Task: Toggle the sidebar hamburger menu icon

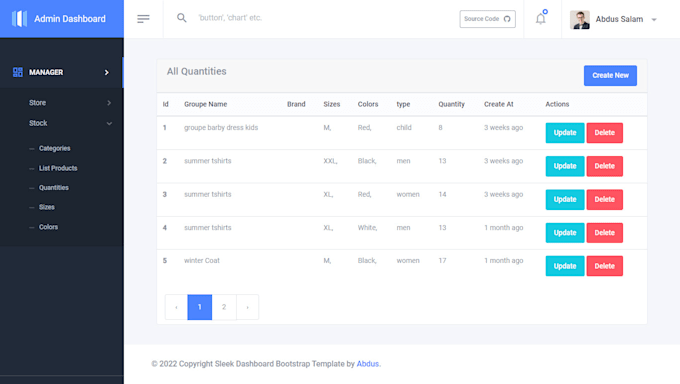Action: [x=143, y=19]
